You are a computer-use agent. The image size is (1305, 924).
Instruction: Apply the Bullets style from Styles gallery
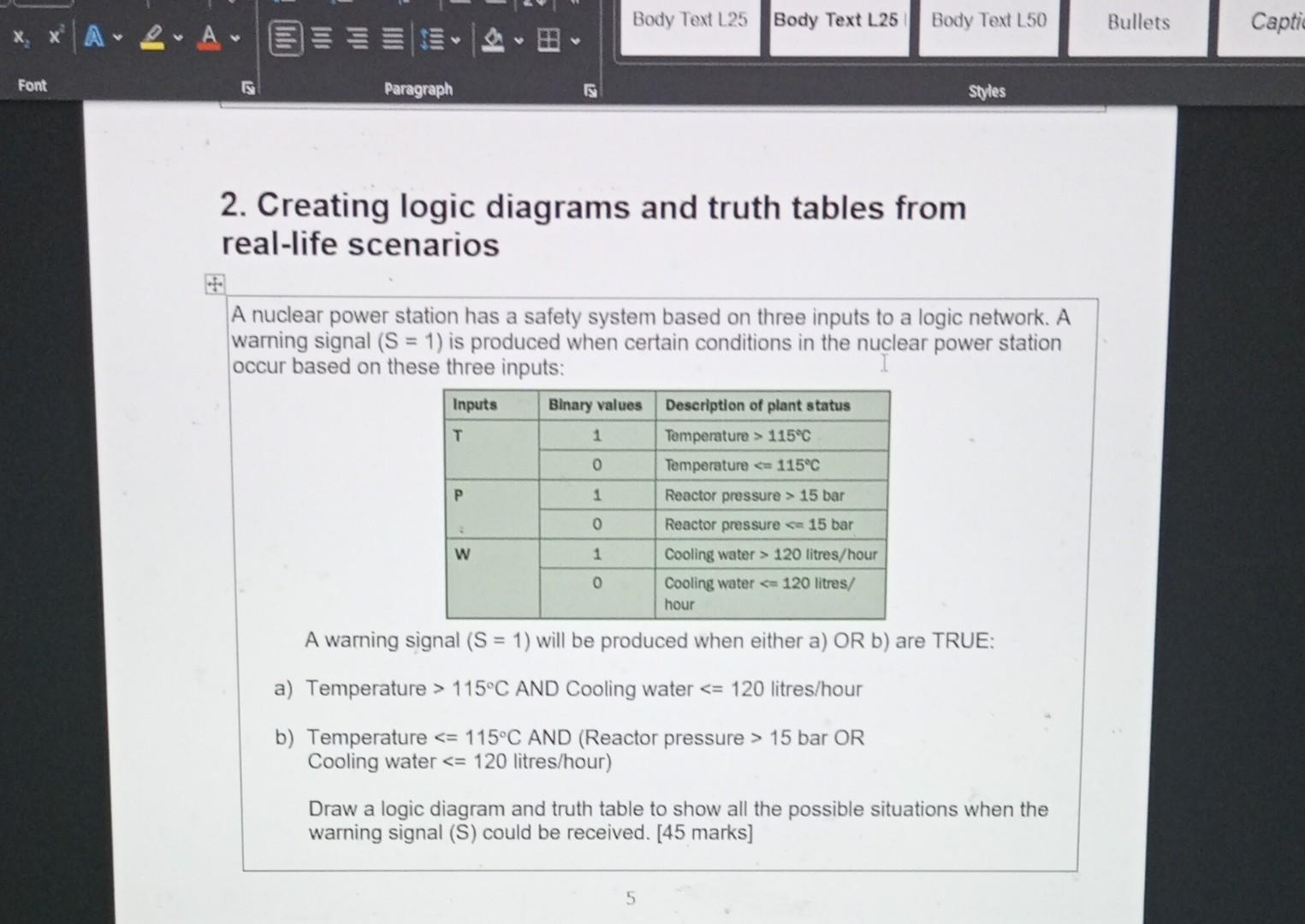(1137, 24)
